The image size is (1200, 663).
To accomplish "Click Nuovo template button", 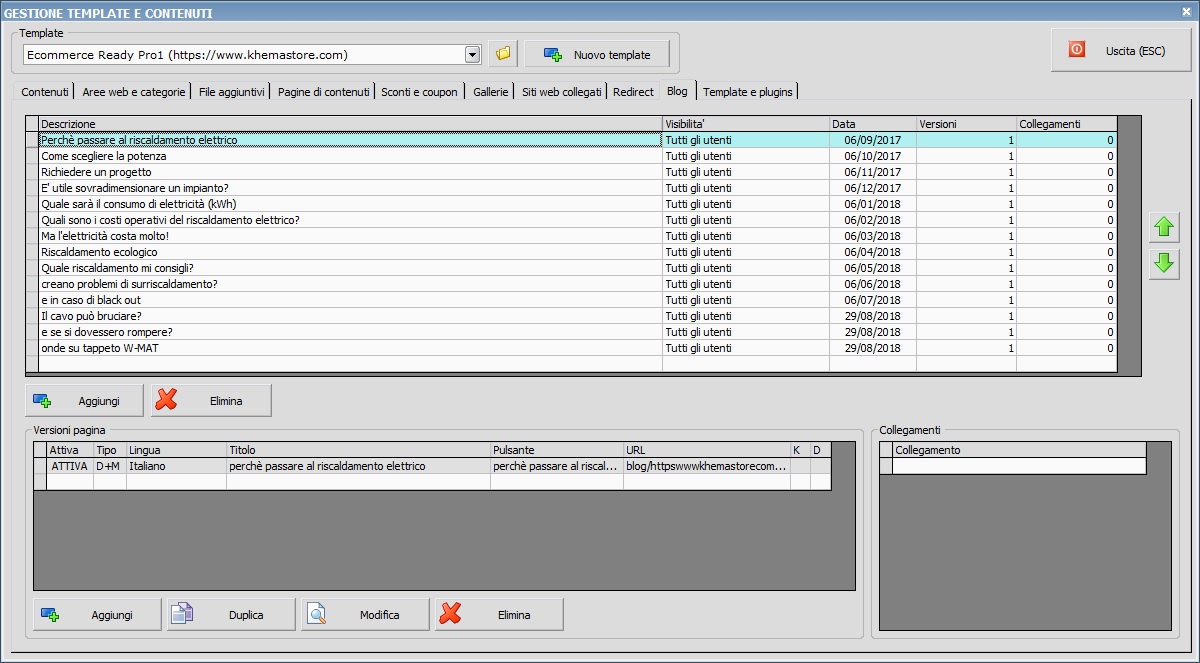I will [x=597, y=54].
